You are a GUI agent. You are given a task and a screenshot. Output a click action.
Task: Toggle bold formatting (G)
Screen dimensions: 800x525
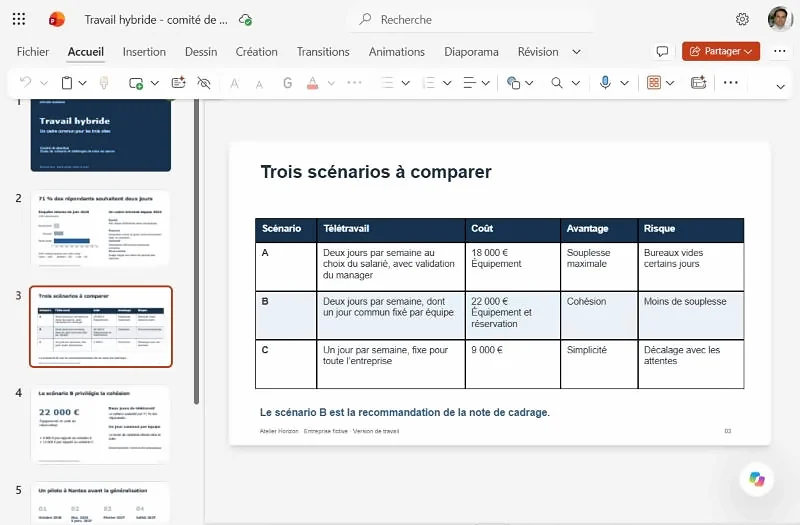coord(287,83)
